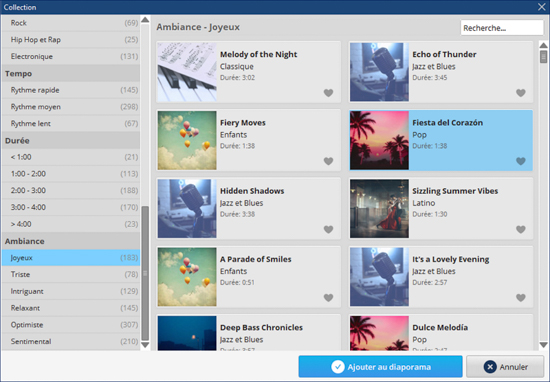This screenshot has width=550, height=382.
Task: Add selected track via Ajouter au diaporama
Action: pos(381,367)
